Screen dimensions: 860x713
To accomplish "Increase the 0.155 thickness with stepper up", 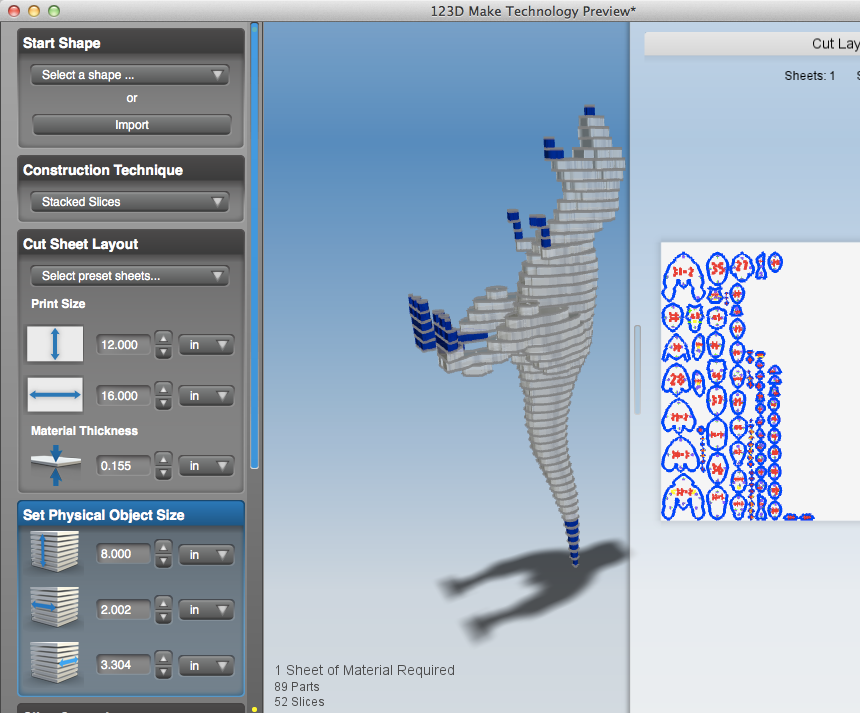I will 163,459.
